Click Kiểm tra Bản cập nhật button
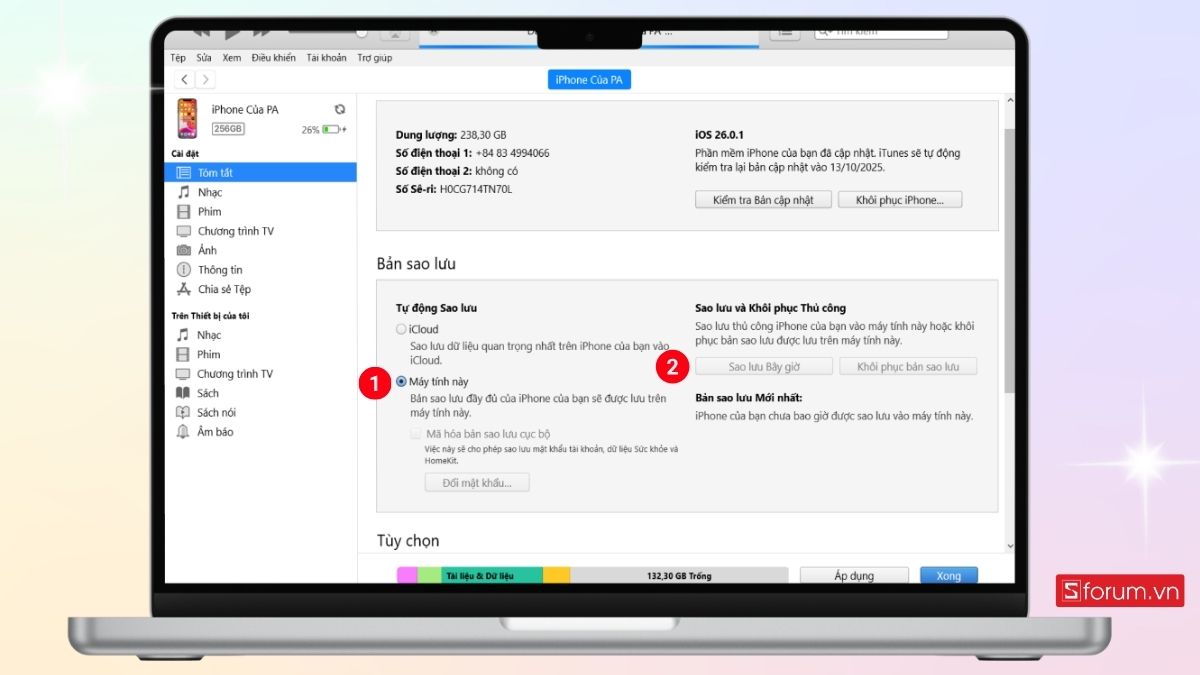Viewport: 1200px width, 675px height. pyautogui.click(x=763, y=200)
